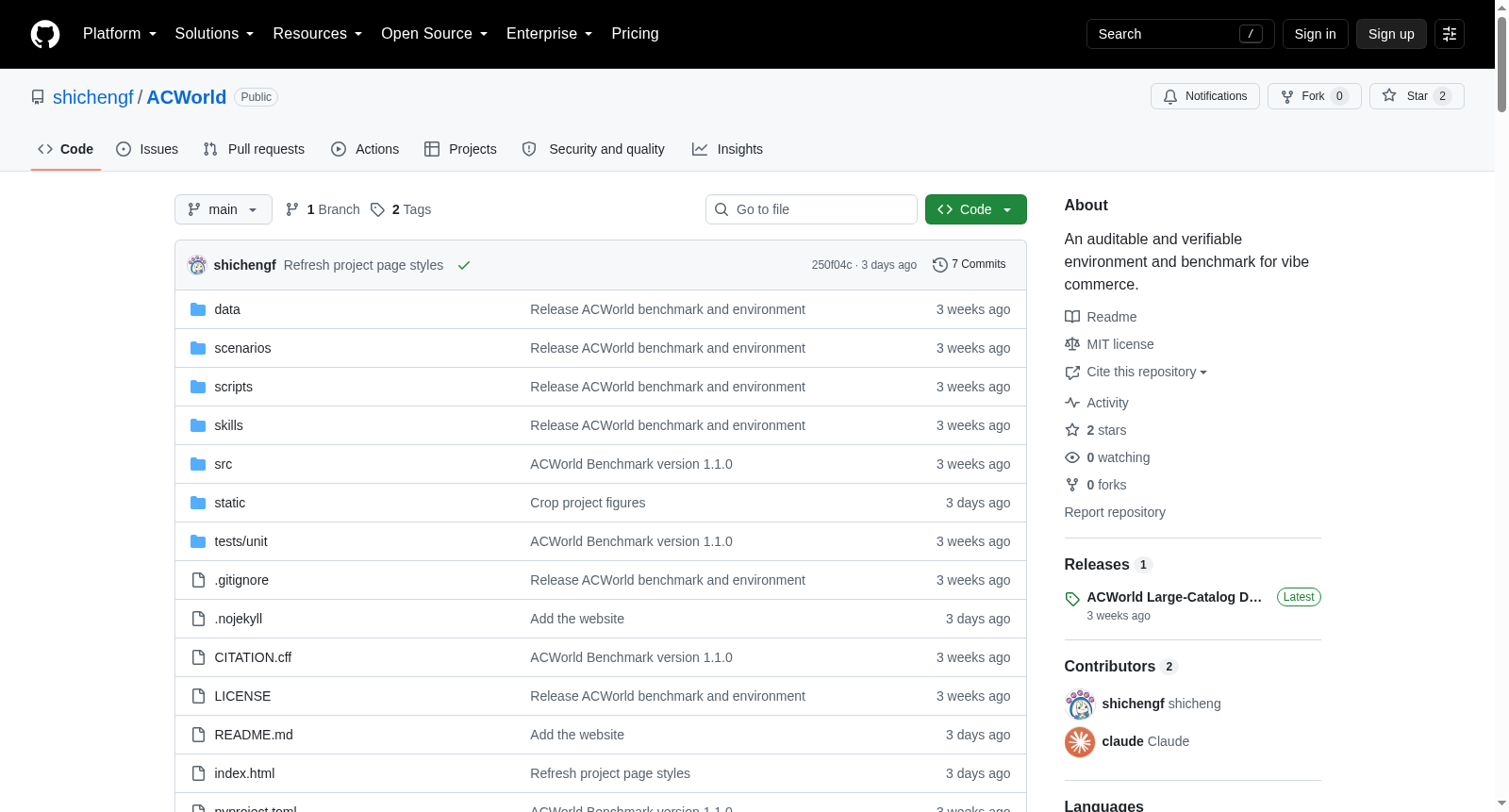This screenshot has height=812, width=1509.
Task: Click the Pricing link in header
Action: click(x=635, y=34)
